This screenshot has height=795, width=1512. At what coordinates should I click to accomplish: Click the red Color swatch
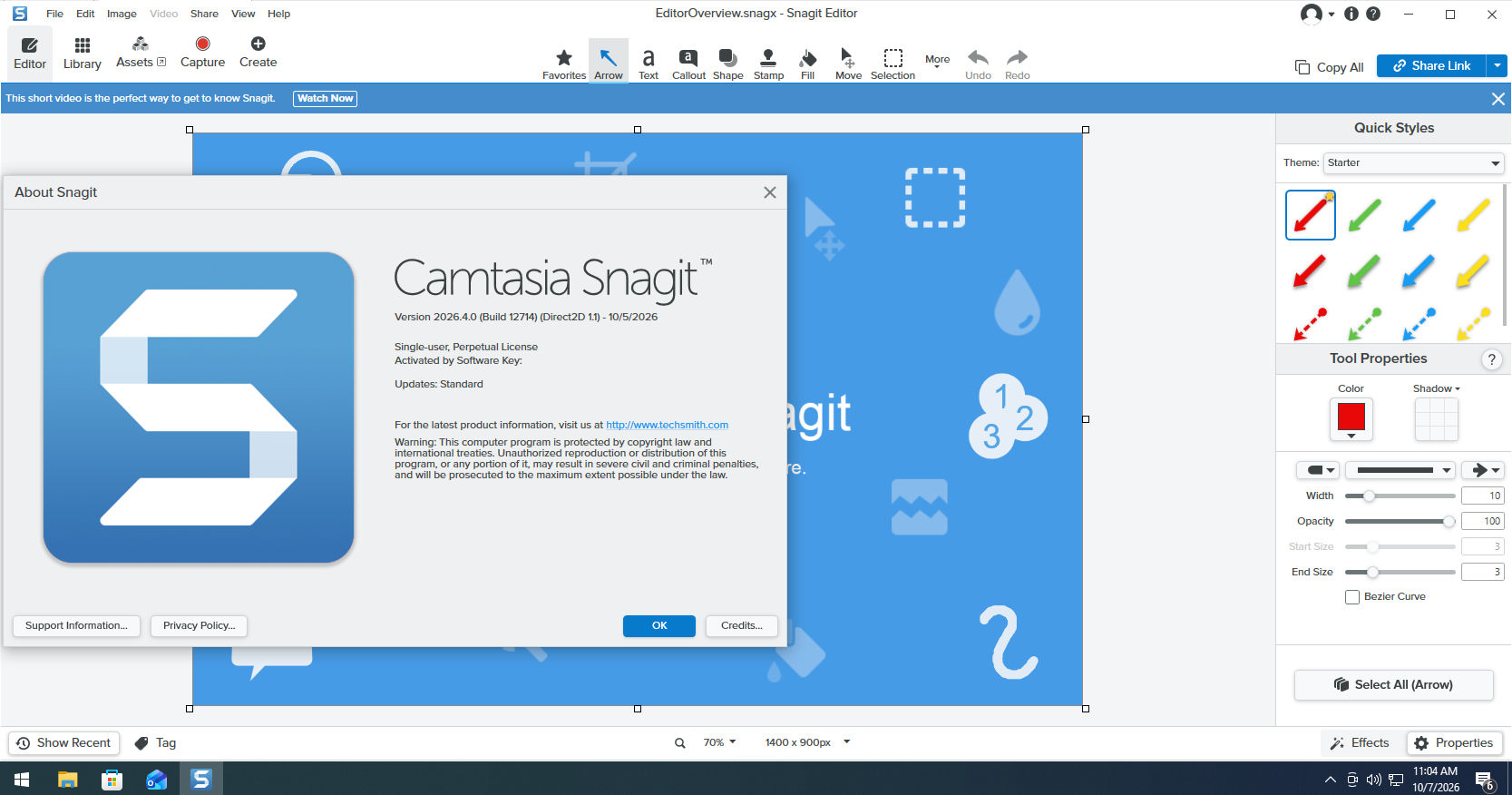click(x=1351, y=418)
